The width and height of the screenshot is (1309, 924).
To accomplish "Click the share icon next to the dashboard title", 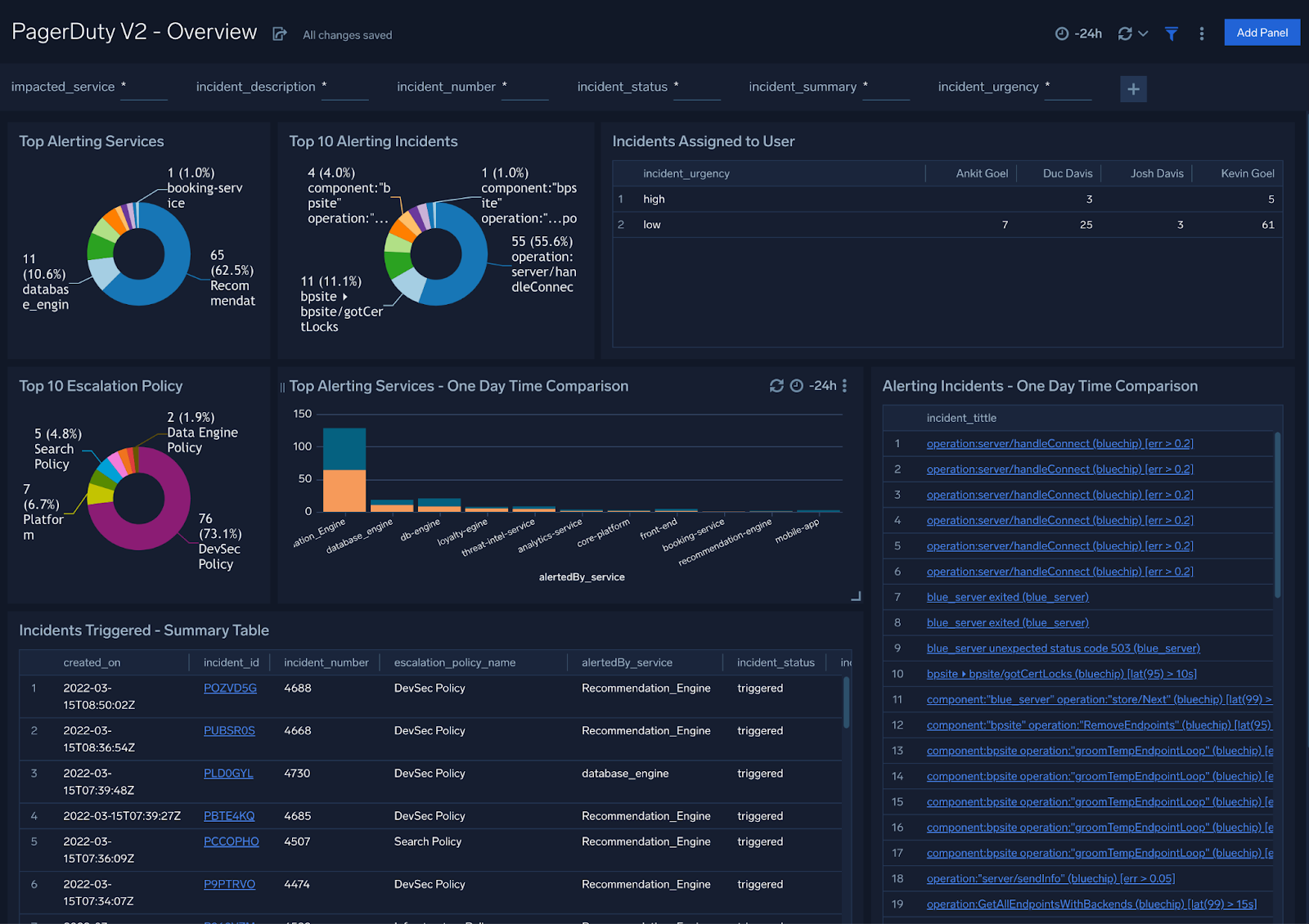I will pyautogui.click(x=278, y=33).
